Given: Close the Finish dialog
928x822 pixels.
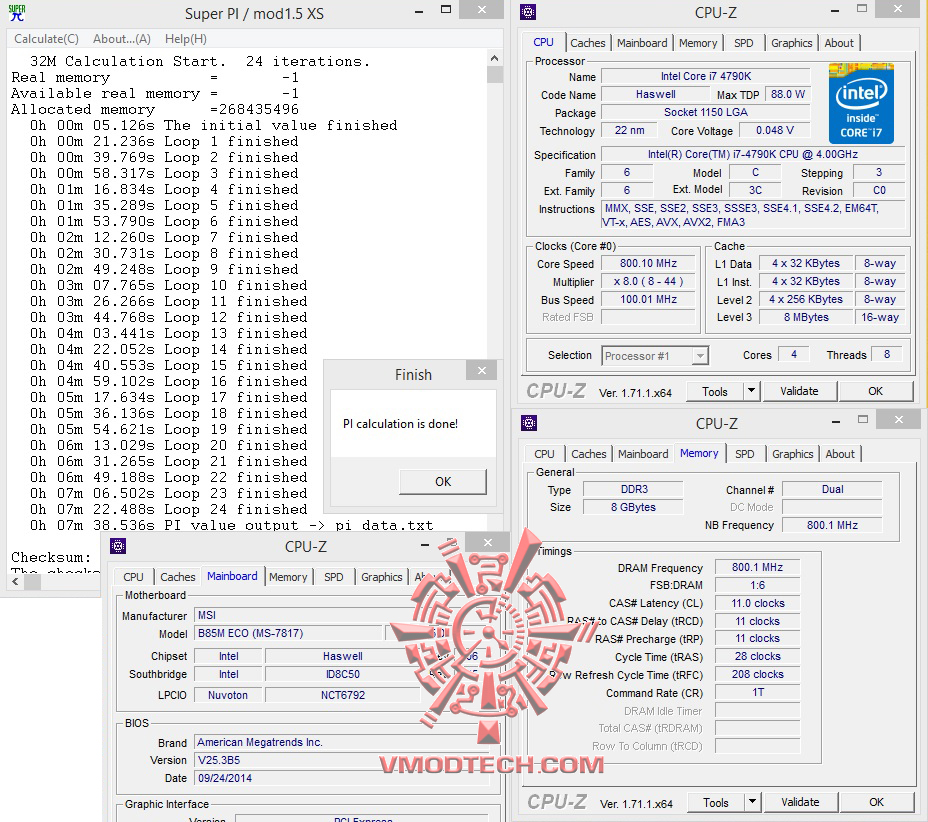Looking at the screenshot, I should click(x=482, y=370).
